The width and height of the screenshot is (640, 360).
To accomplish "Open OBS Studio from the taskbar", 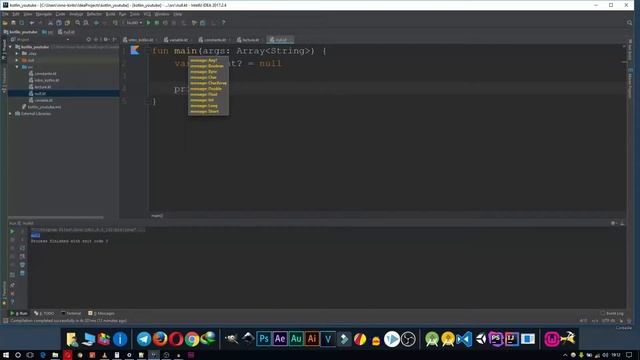I will pyautogui.click(x=408, y=339).
